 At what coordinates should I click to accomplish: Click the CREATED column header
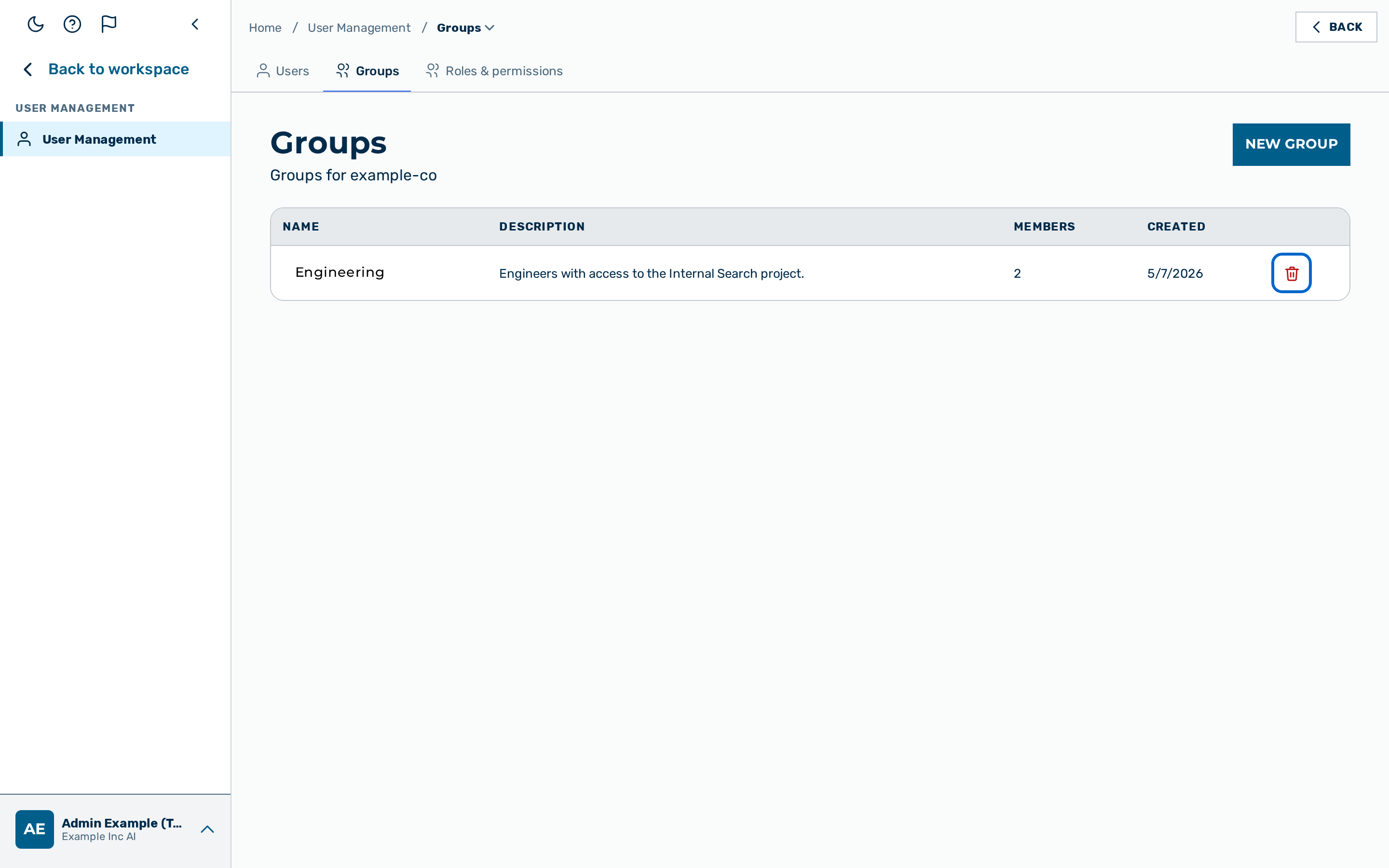1176,227
